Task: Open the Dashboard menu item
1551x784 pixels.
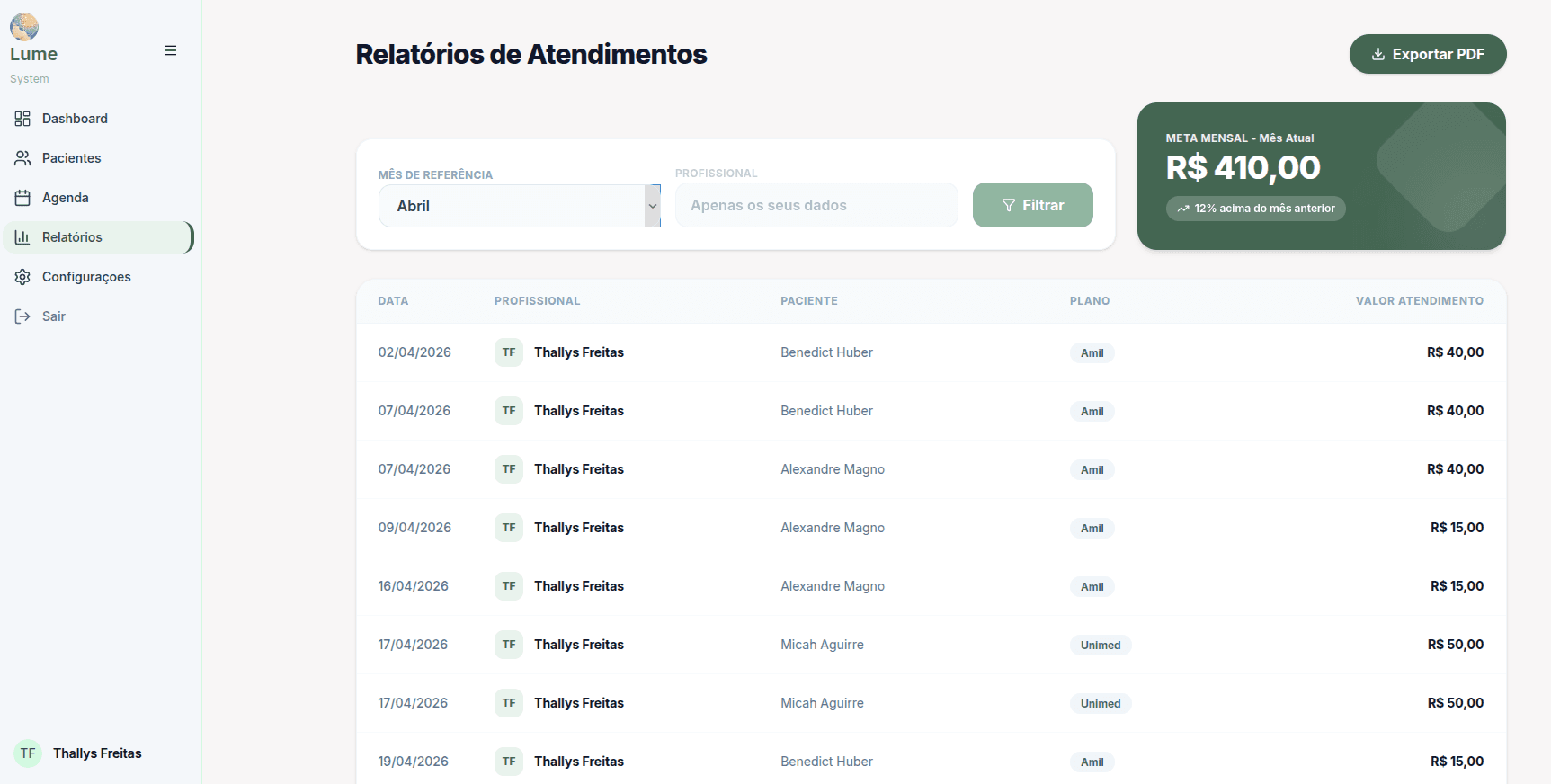Action: tap(99, 119)
